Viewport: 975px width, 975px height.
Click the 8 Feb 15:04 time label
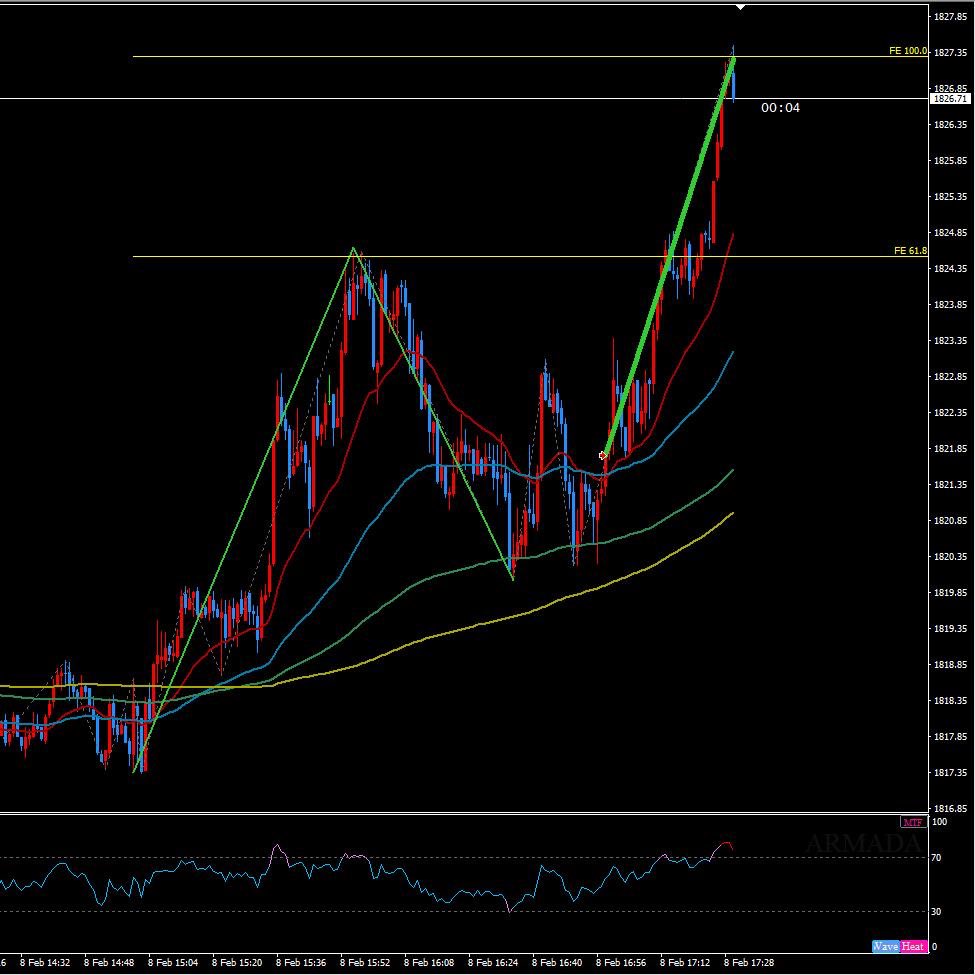tap(173, 963)
